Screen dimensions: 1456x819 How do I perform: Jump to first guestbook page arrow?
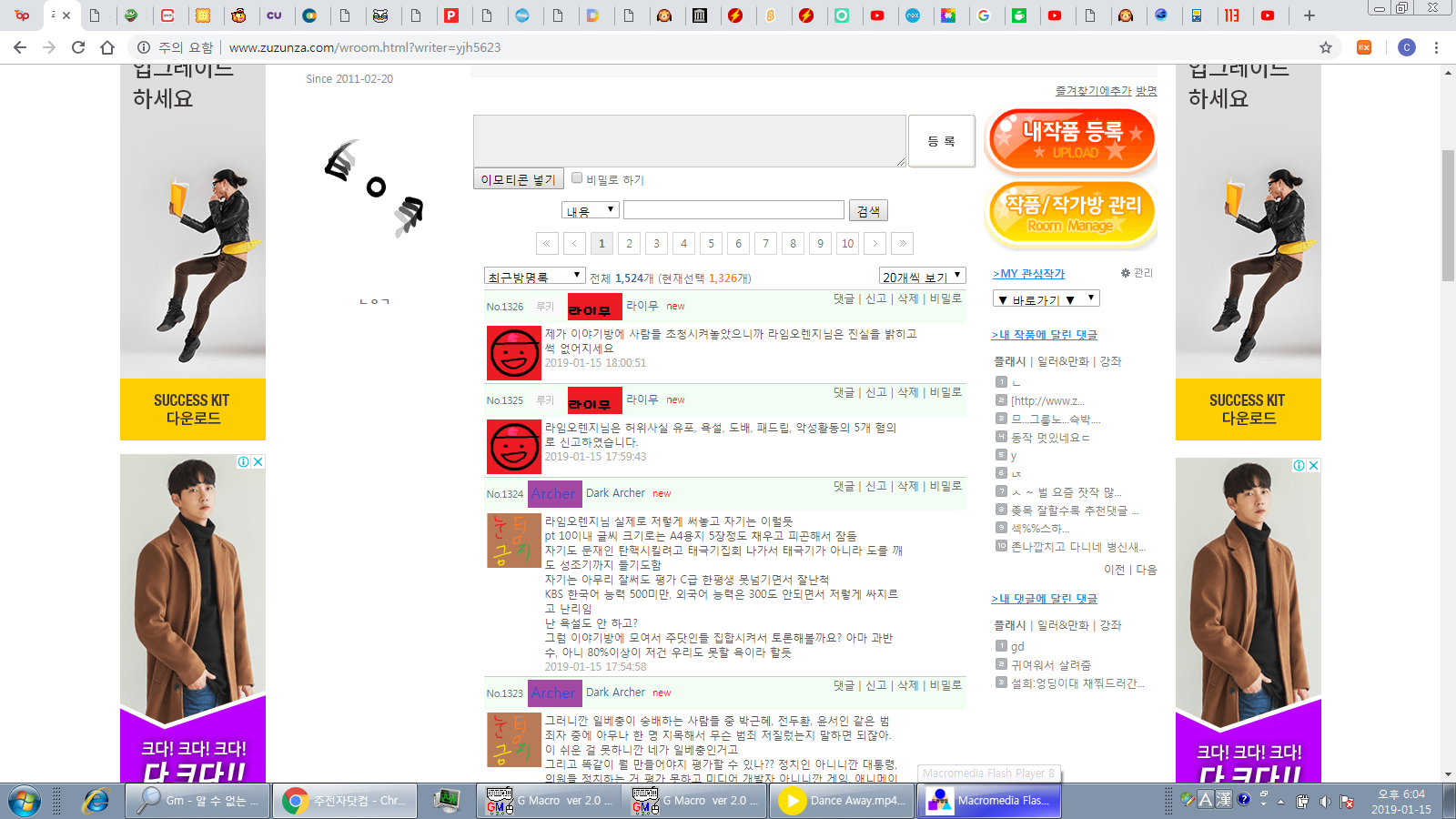[547, 243]
